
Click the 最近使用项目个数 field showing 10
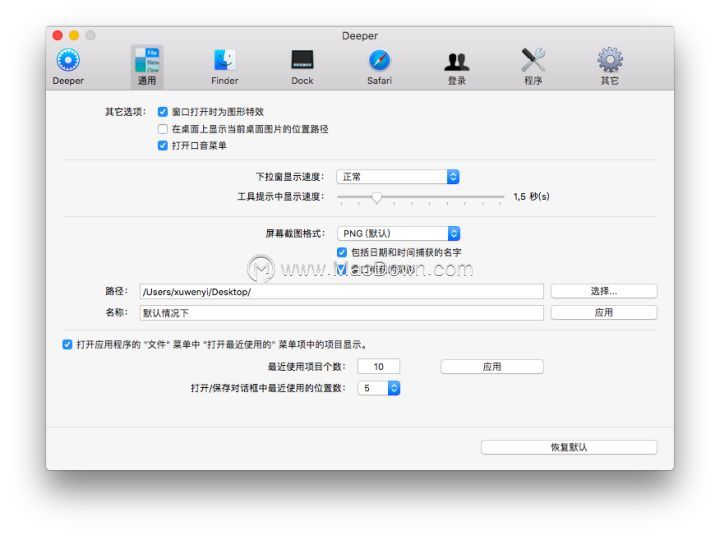pos(379,367)
